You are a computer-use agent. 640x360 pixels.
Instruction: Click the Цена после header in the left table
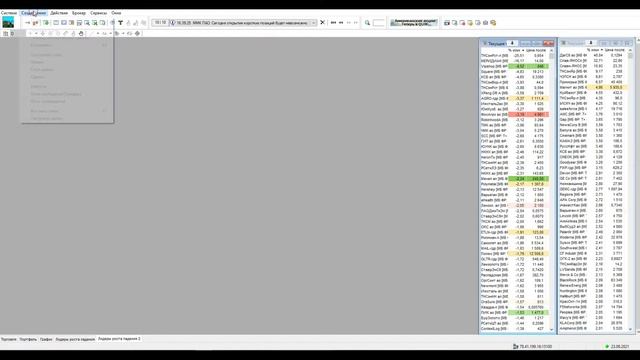click(x=536, y=50)
